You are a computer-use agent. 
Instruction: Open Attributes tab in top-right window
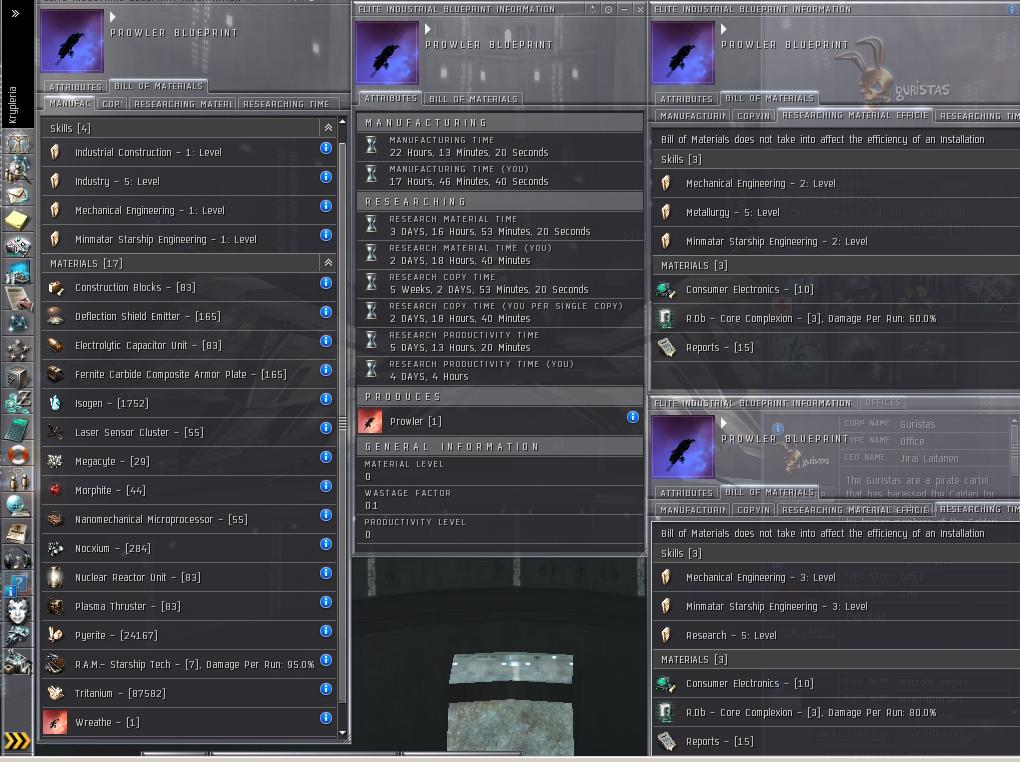point(686,99)
